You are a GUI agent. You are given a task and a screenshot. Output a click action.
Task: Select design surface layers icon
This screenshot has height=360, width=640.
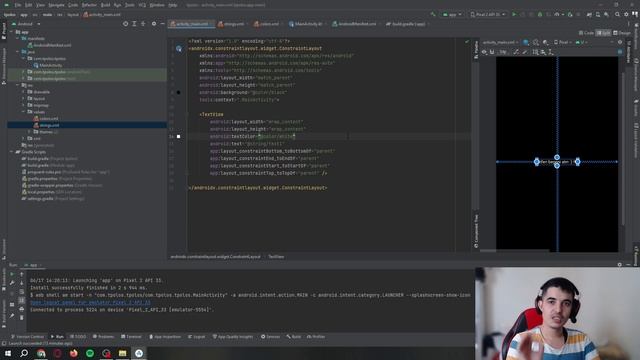pyautogui.click(x=526, y=42)
